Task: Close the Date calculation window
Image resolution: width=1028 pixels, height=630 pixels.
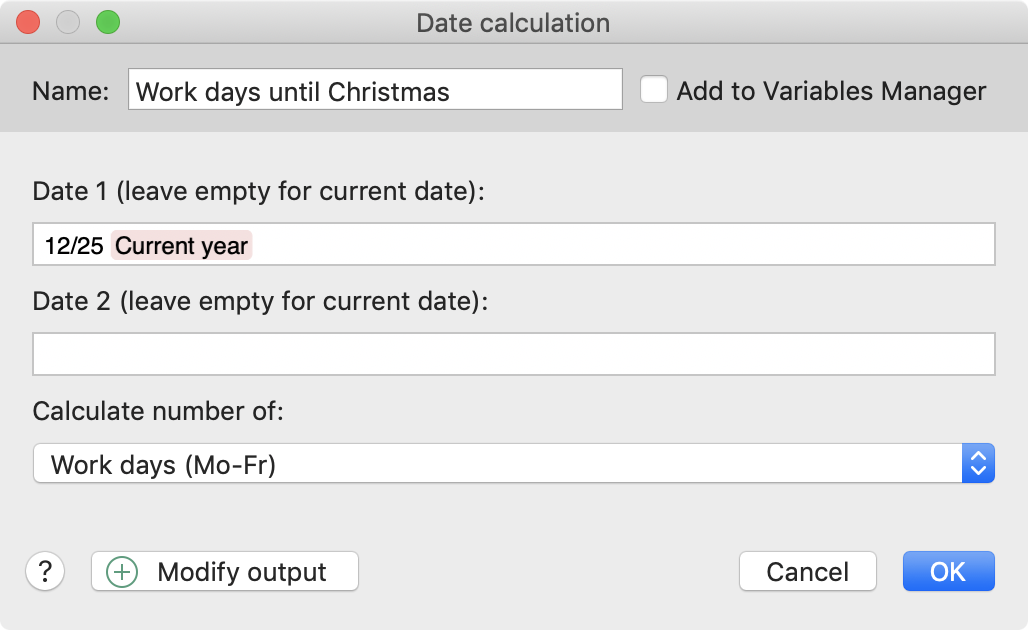Action: (x=28, y=22)
